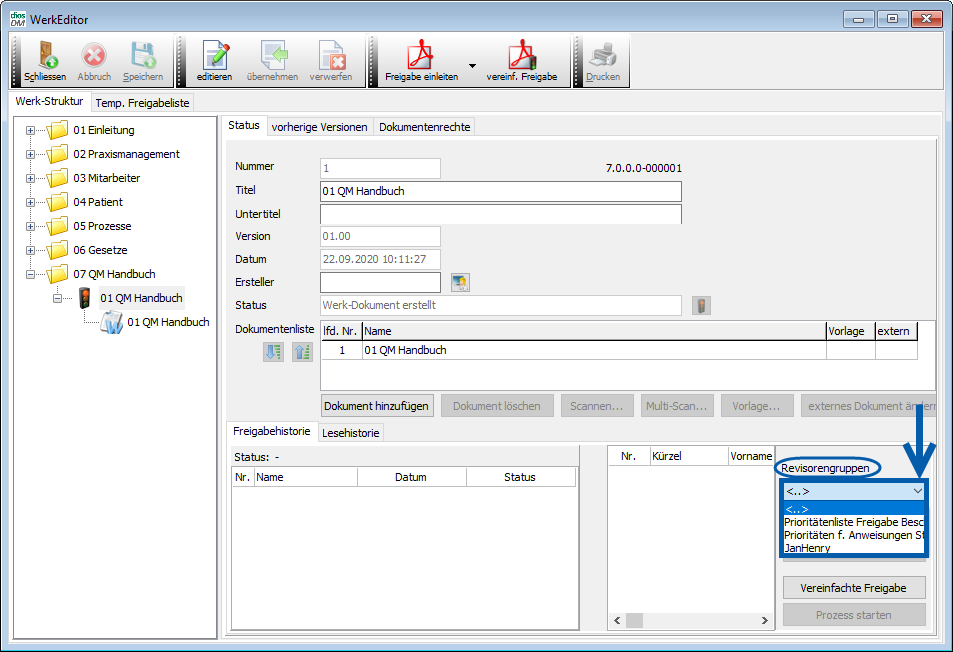953x652 pixels.
Task: Click the Ersteller user picker icon
Action: [460, 283]
